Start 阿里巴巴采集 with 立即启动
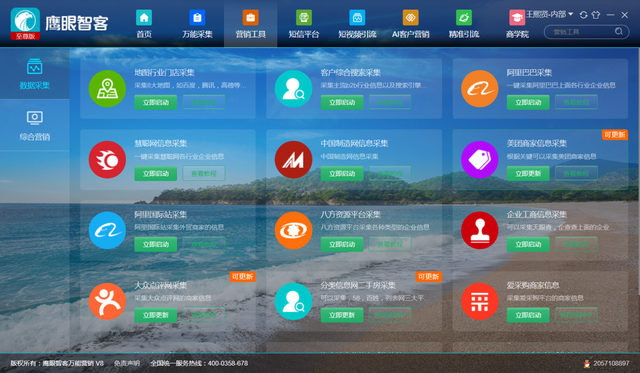Viewport: 640px width, 373px height. coord(528,102)
